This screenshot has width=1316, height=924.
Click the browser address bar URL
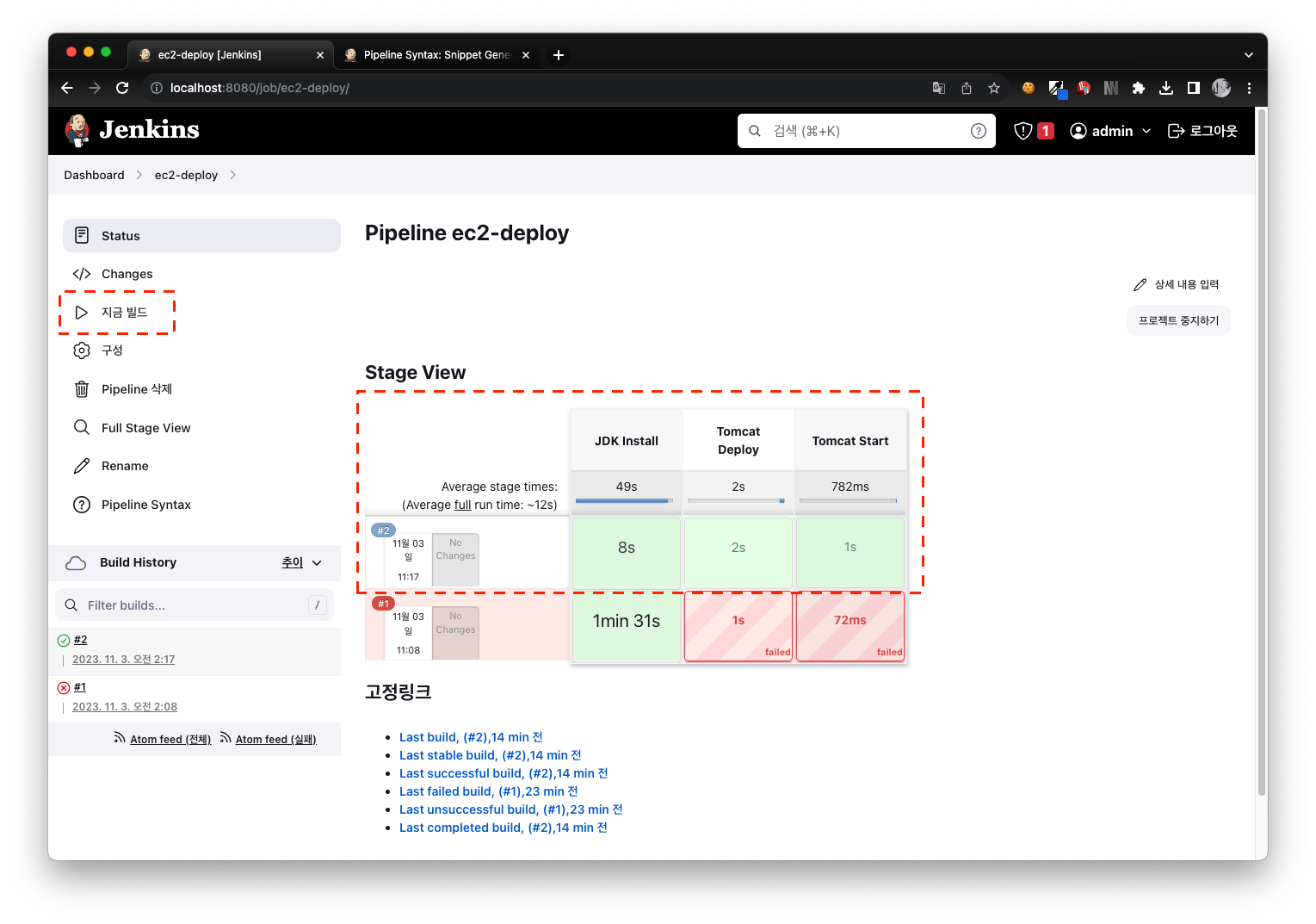coord(259,88)
